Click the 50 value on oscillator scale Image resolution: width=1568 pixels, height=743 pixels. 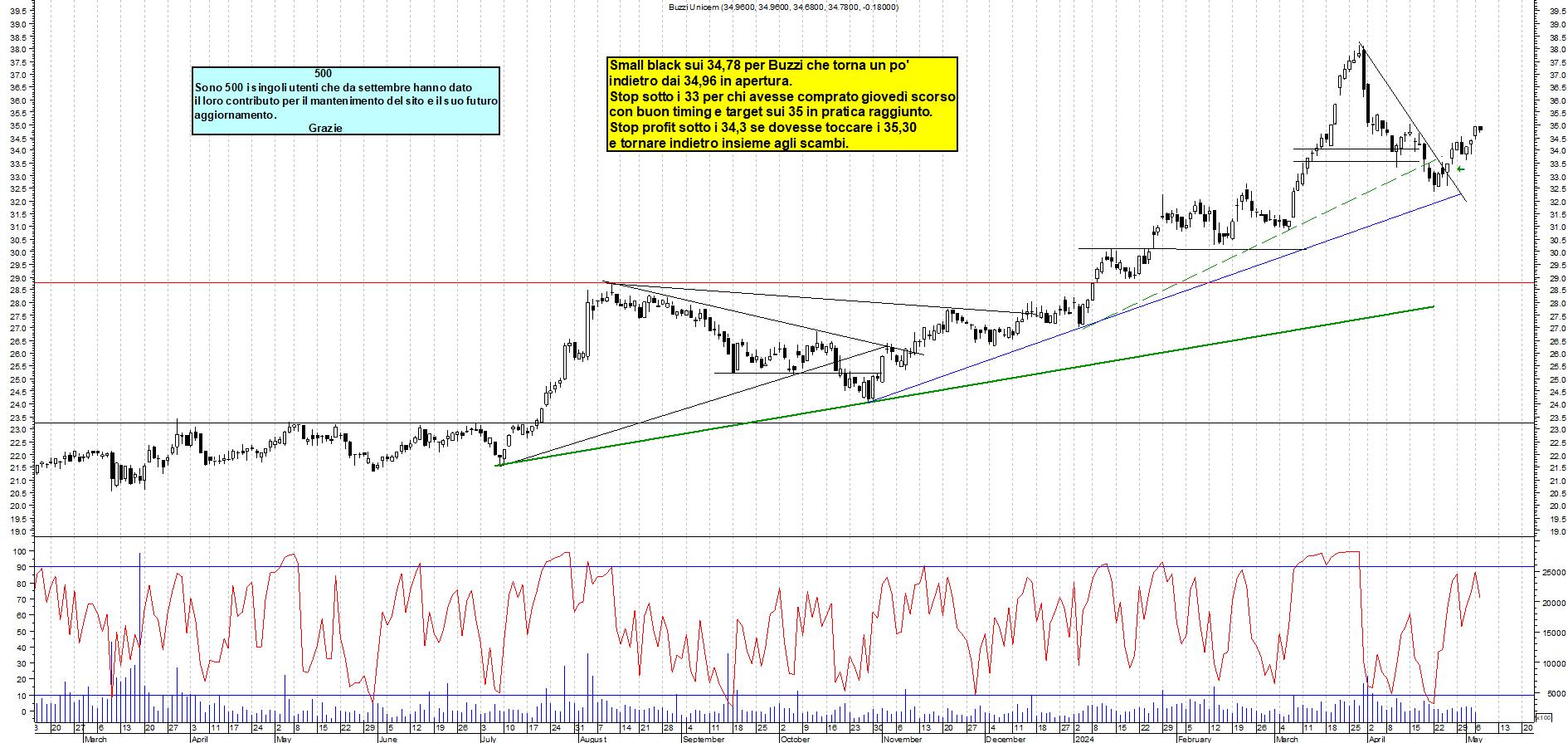coord(22,632)
